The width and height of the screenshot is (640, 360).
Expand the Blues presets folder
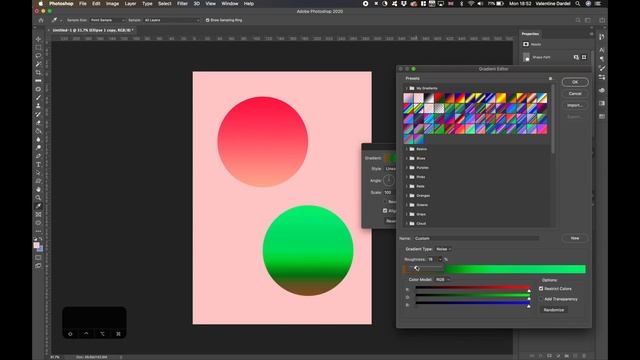coord(407,158)
